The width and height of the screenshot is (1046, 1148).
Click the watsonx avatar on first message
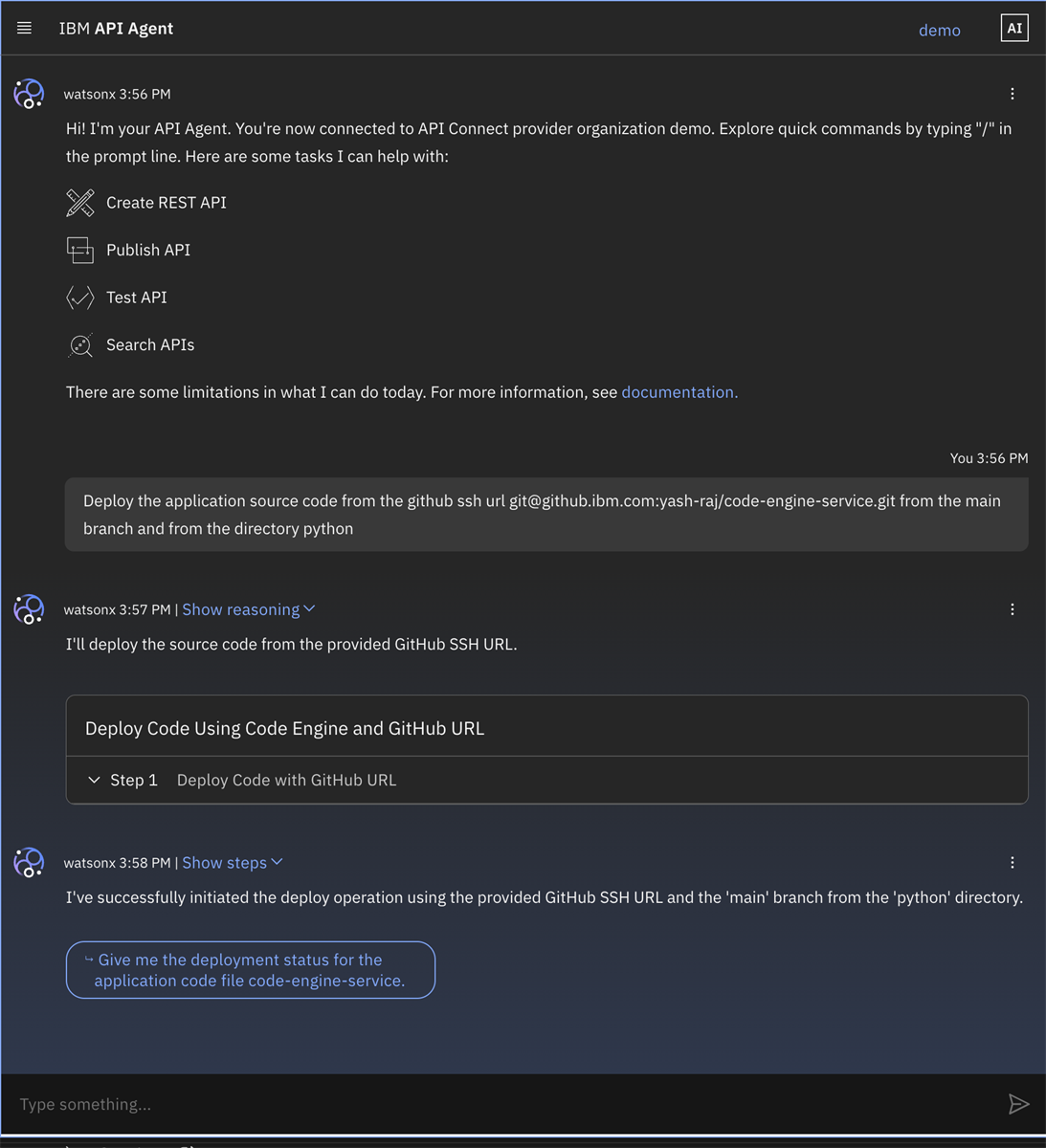tap(29, 93)
